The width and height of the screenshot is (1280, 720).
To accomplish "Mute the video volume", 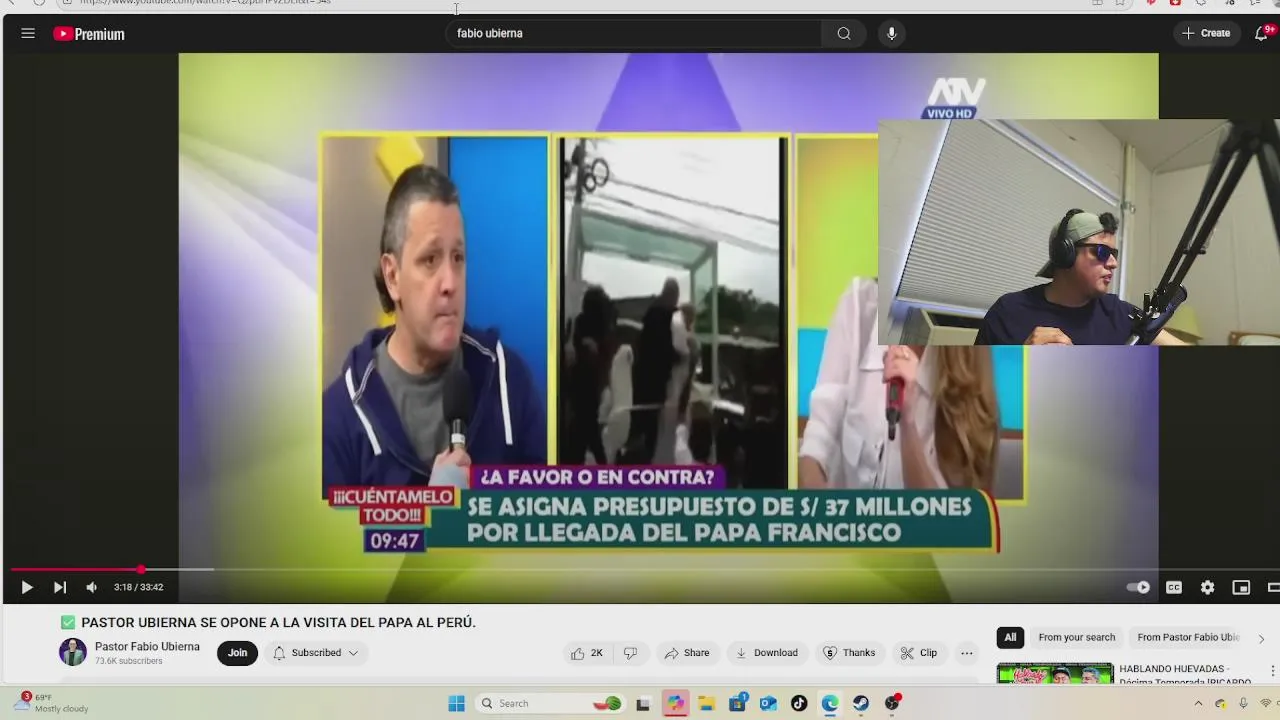I will 92,587.
